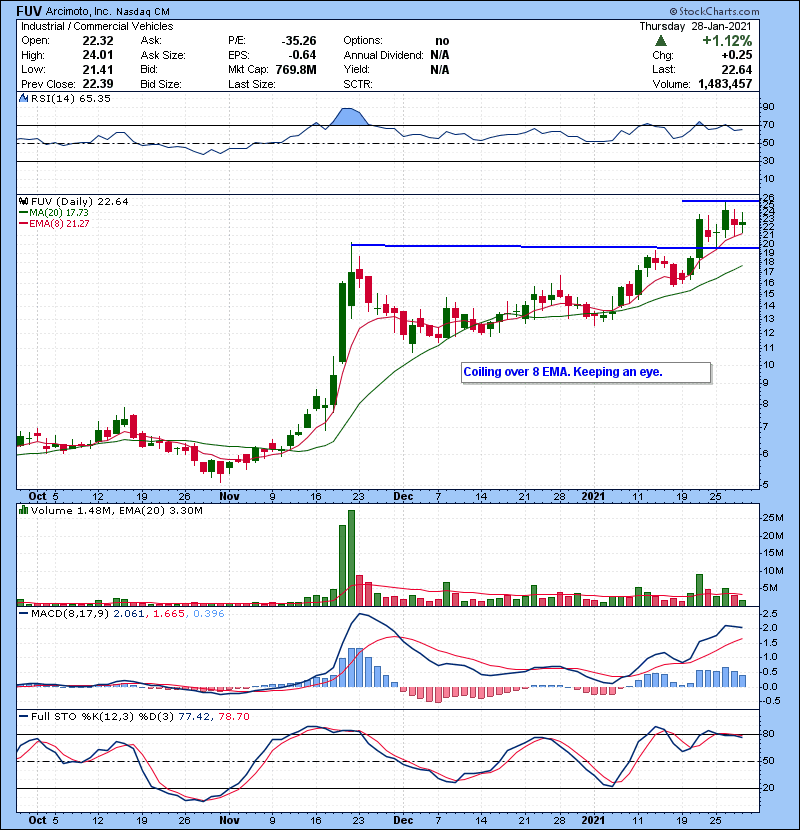Viewport: 800px width, 830px height.
Task: Click the 'Coiling over 8 EMA' annotation box
Action: pos(586,372)
